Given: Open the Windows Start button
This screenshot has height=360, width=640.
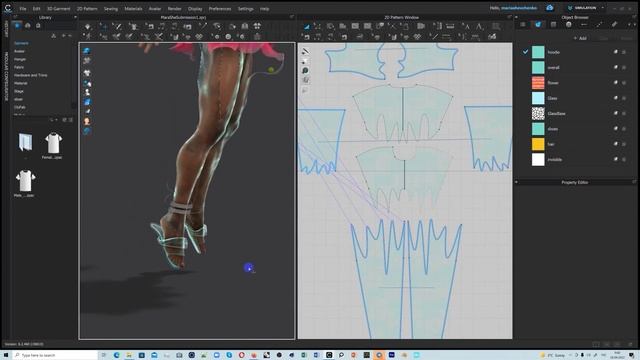Looking at the screenshot, I should pos(6,355).
